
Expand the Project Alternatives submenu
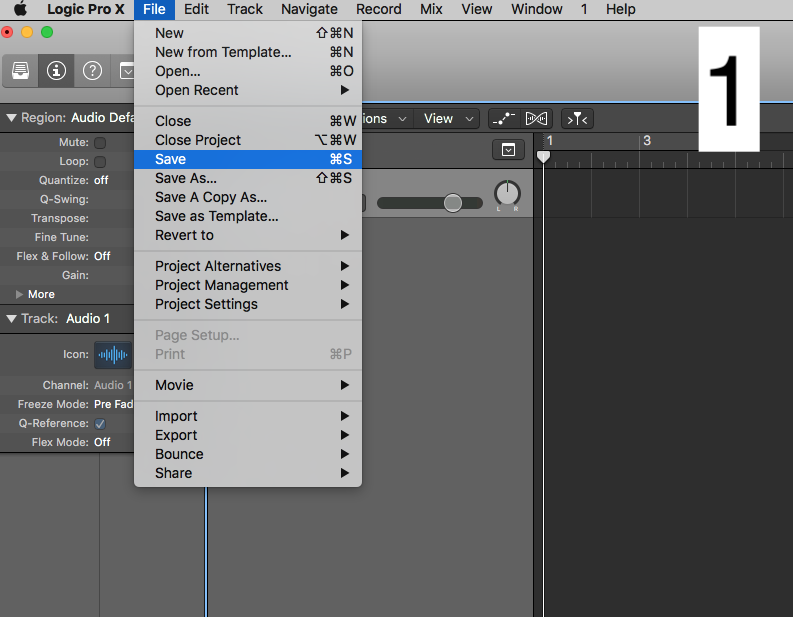click(x=248, y=267)
